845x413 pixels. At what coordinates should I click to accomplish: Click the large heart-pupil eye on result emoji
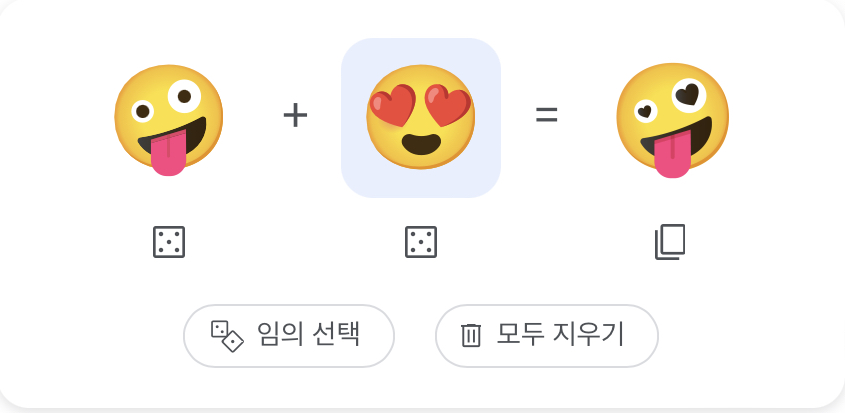tap(689, 95)
